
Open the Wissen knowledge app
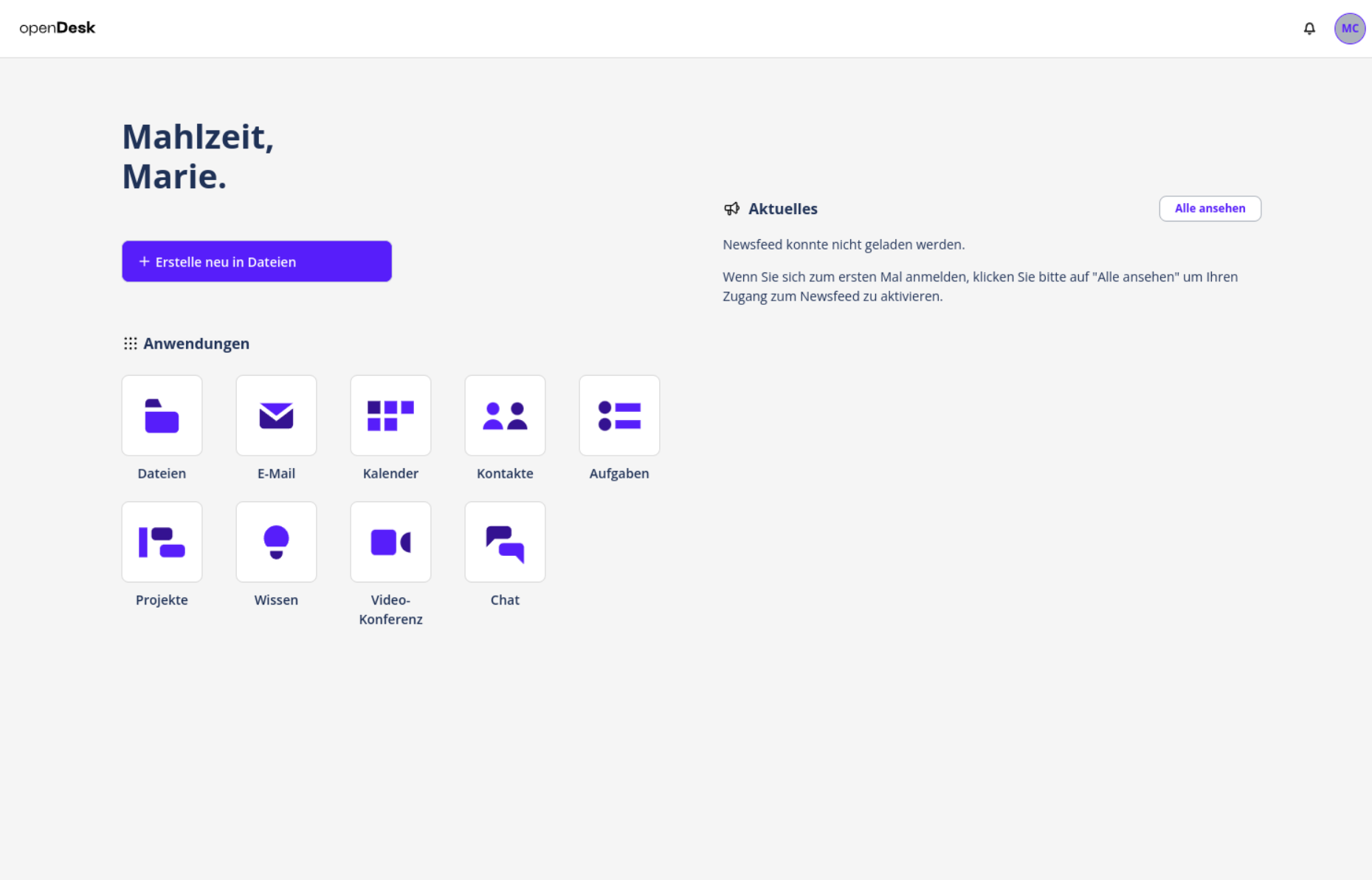[x=276, y=542]
